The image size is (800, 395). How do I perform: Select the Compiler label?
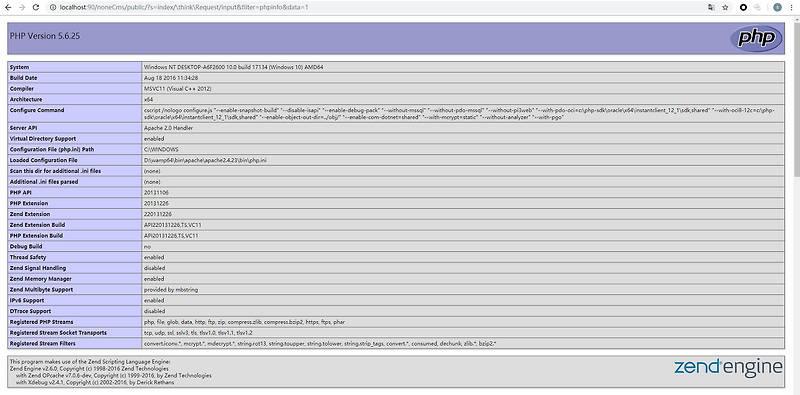click(x=22, y=89)
